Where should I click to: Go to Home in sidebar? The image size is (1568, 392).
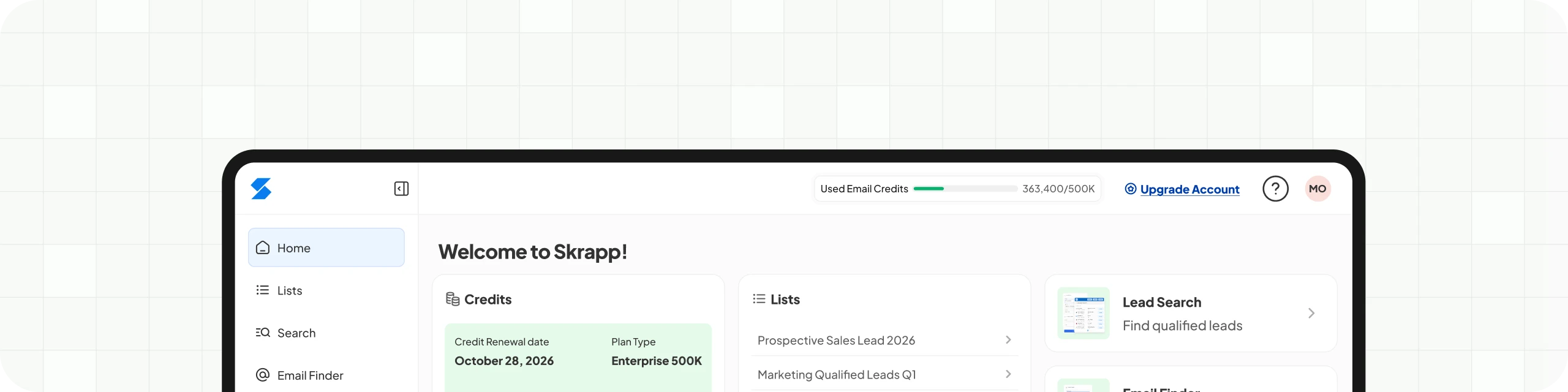pyautogui.click(x=326, y=247)
